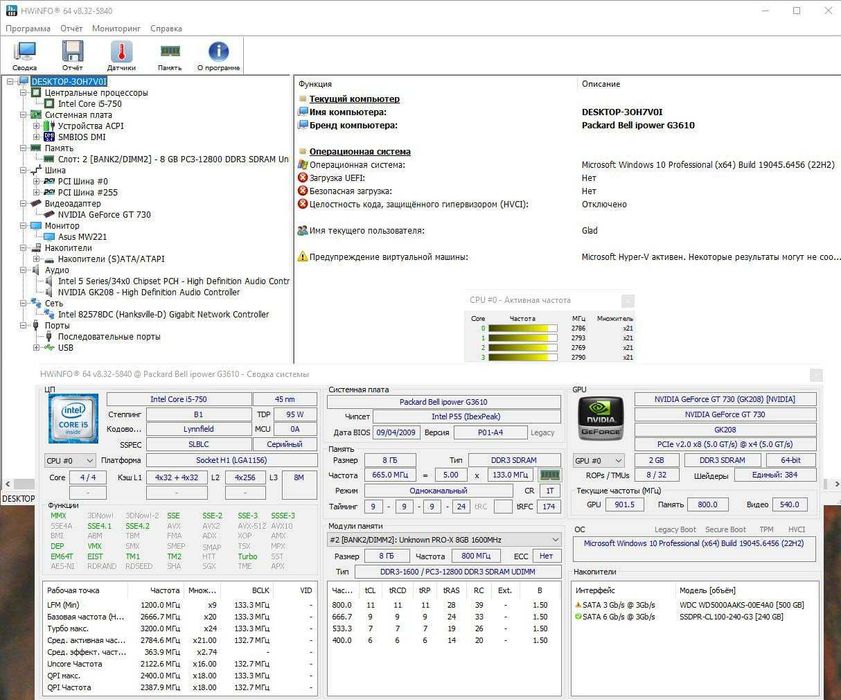The width and height of the screenshot is (841, 700).
Task: Open the CPU #0 dropdown
Action: pos(70,460)
